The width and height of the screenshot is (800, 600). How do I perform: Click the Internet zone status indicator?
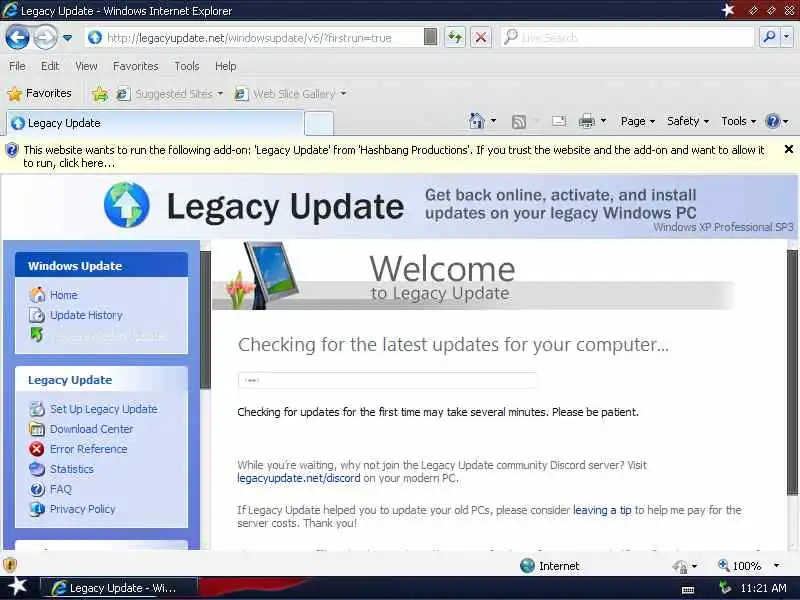click(549, 566)
